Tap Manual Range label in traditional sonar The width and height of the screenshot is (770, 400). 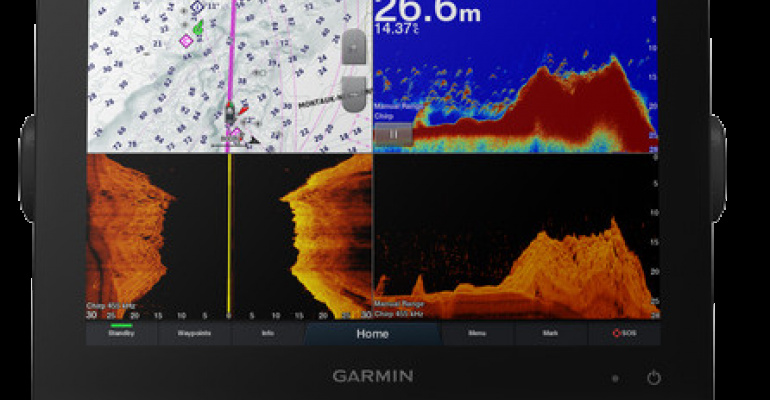point(397,106)
